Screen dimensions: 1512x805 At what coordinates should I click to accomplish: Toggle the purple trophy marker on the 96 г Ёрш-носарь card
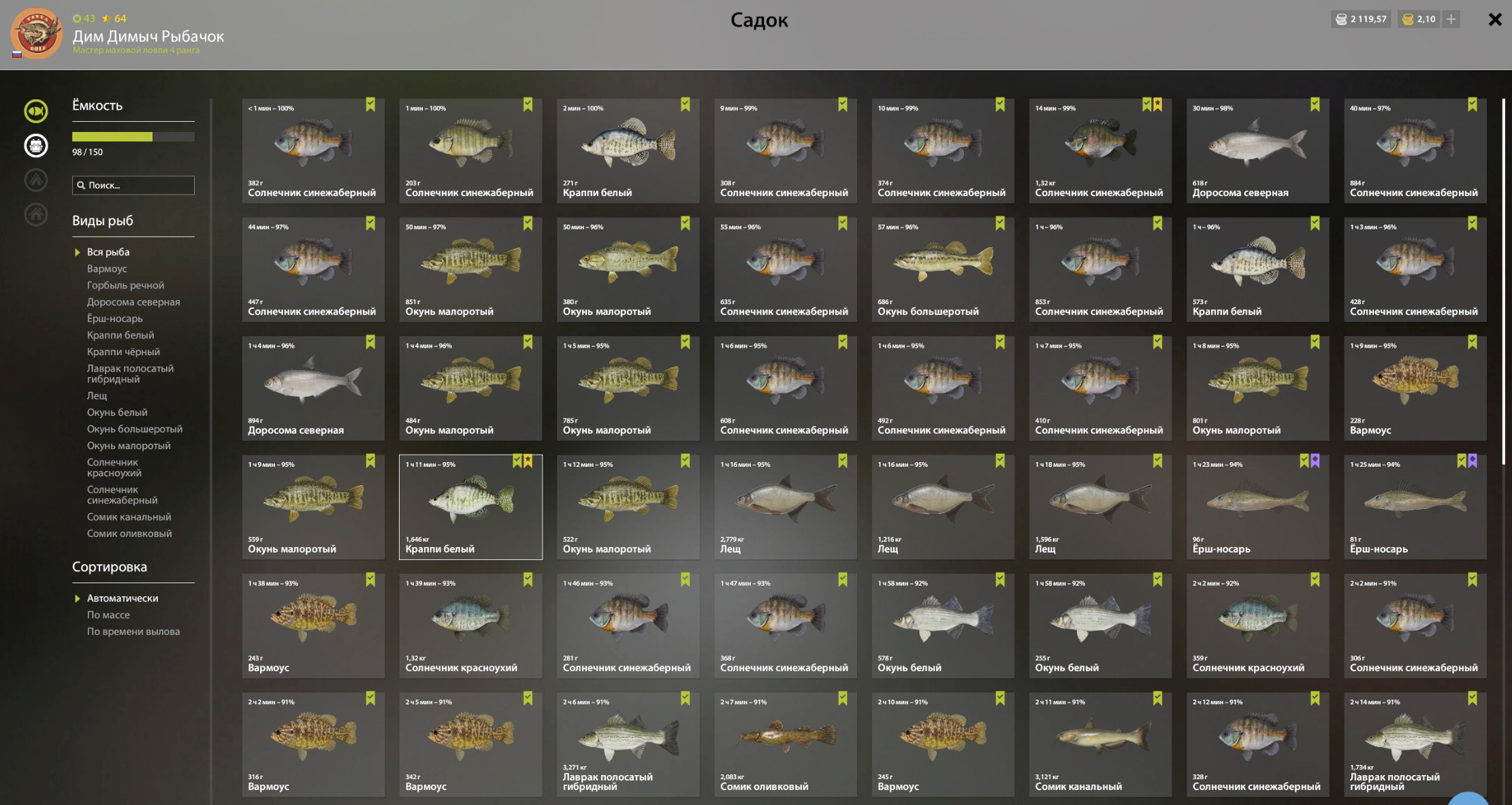(1315, 461)
